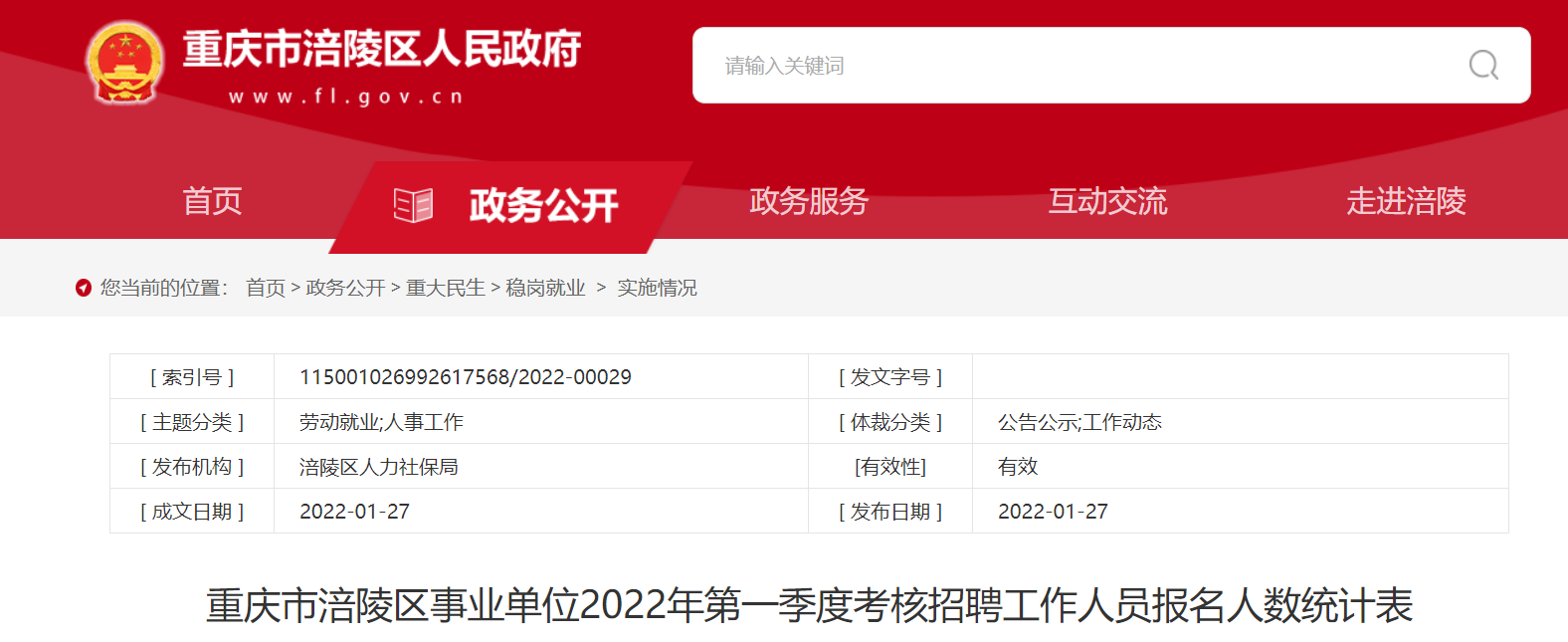Viewport: 1568px width, 642px height.
Task: Click the [ 主题分类 ] label
Action: [192, 422]
